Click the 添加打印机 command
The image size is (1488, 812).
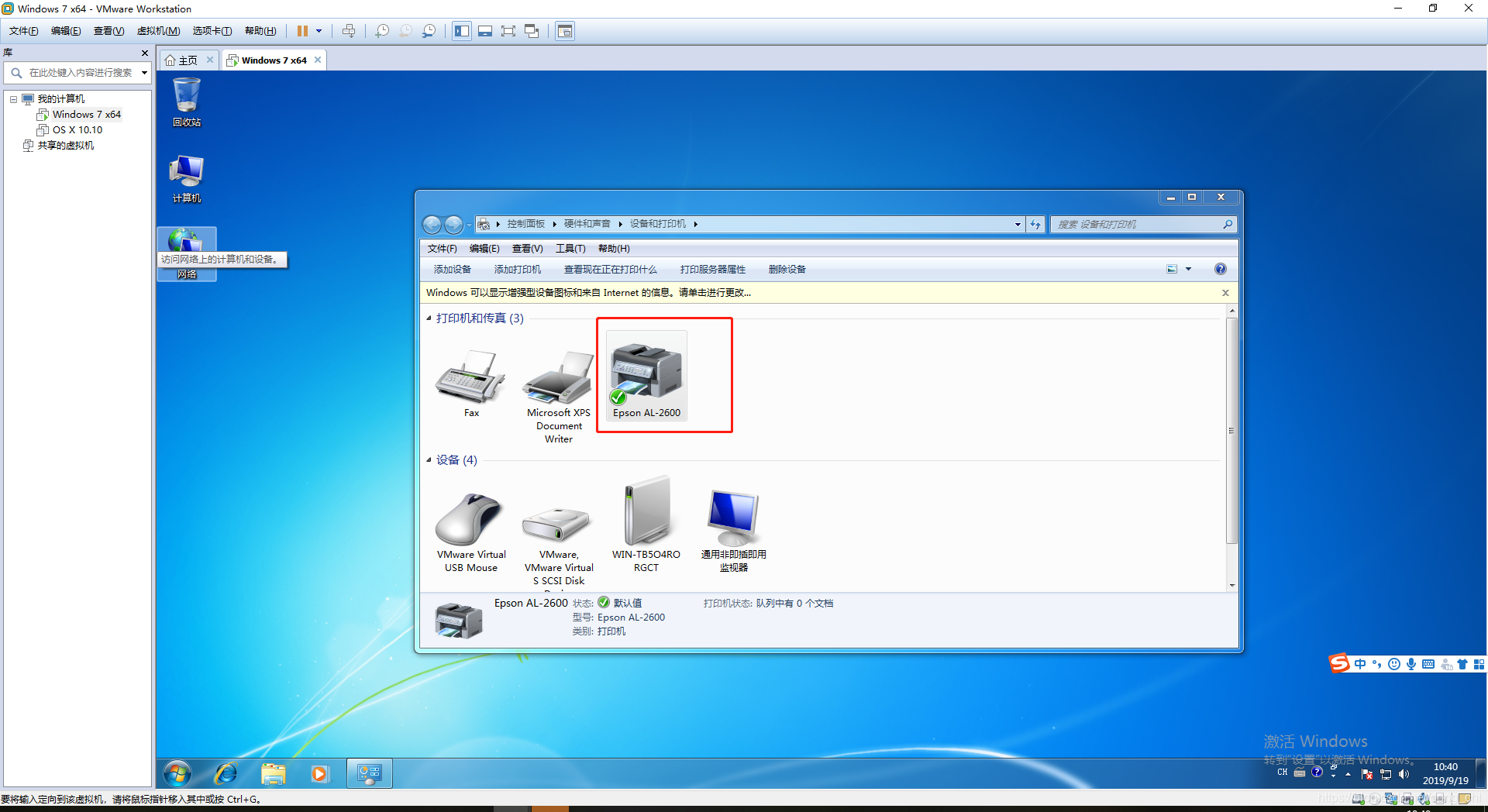[x=518, y=270]
